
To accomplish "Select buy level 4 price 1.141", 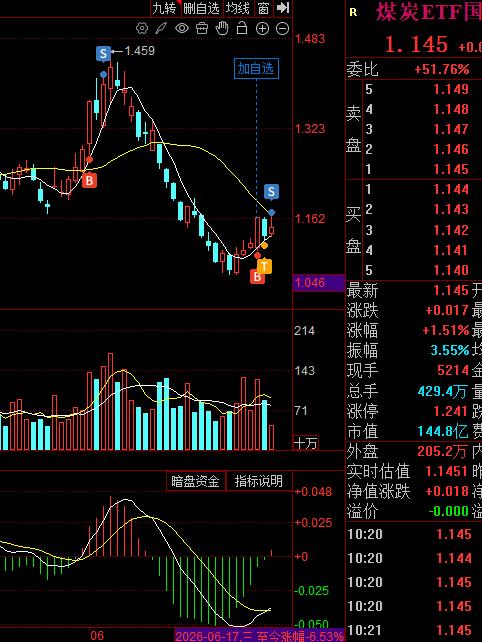I will click(x=451, y=250).
